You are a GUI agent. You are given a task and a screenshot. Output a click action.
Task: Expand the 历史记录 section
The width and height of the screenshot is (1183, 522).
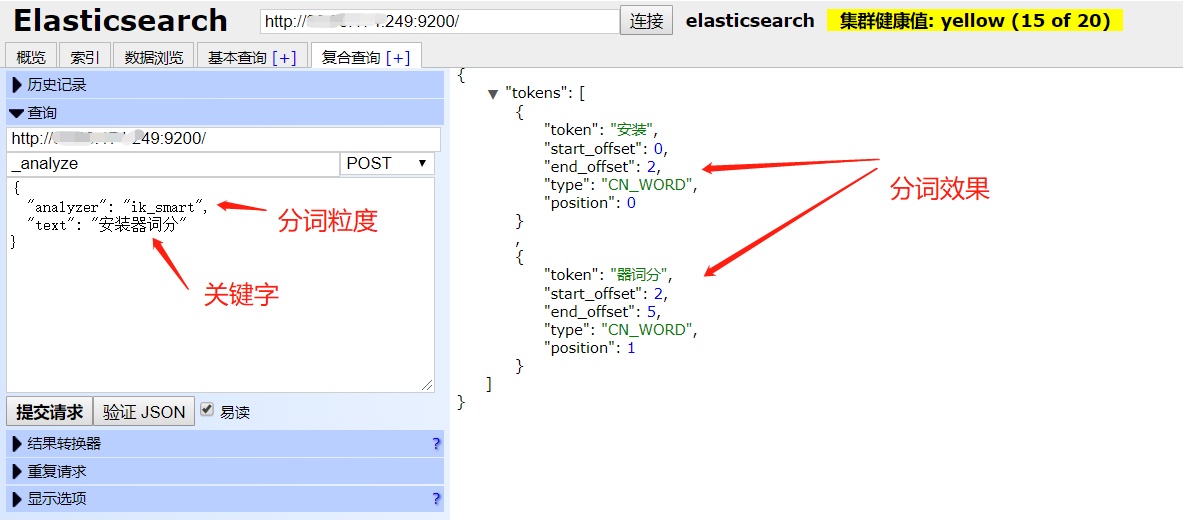click(x=225, y=85)
